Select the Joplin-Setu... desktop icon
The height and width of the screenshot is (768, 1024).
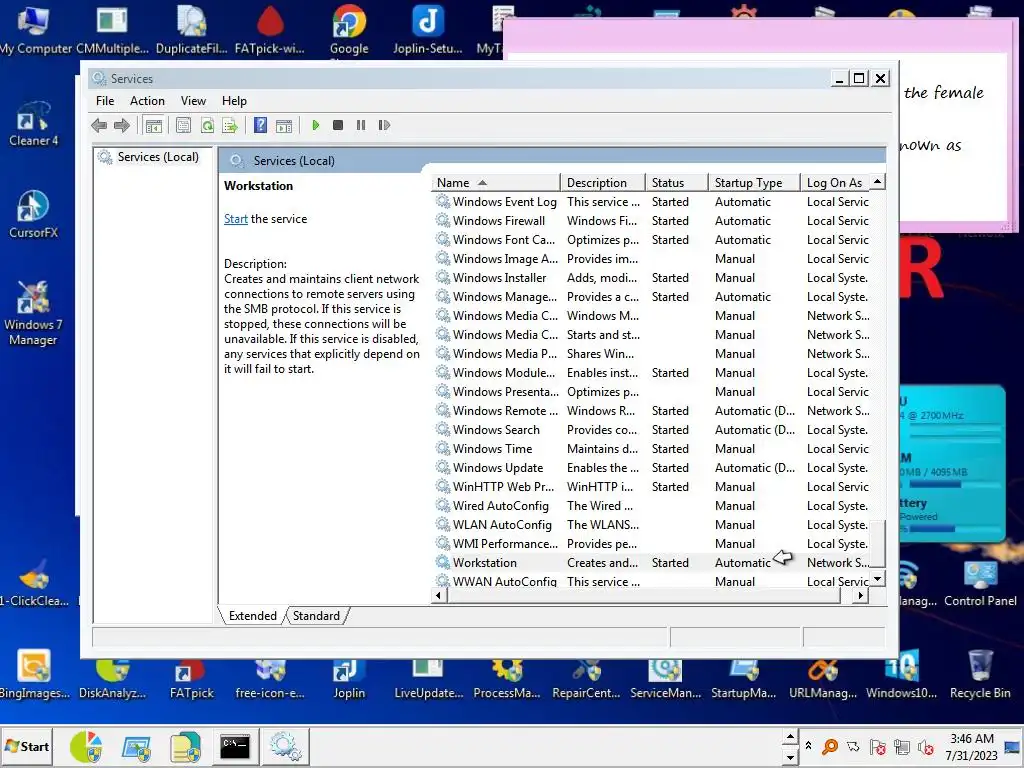tap(428, 29)
